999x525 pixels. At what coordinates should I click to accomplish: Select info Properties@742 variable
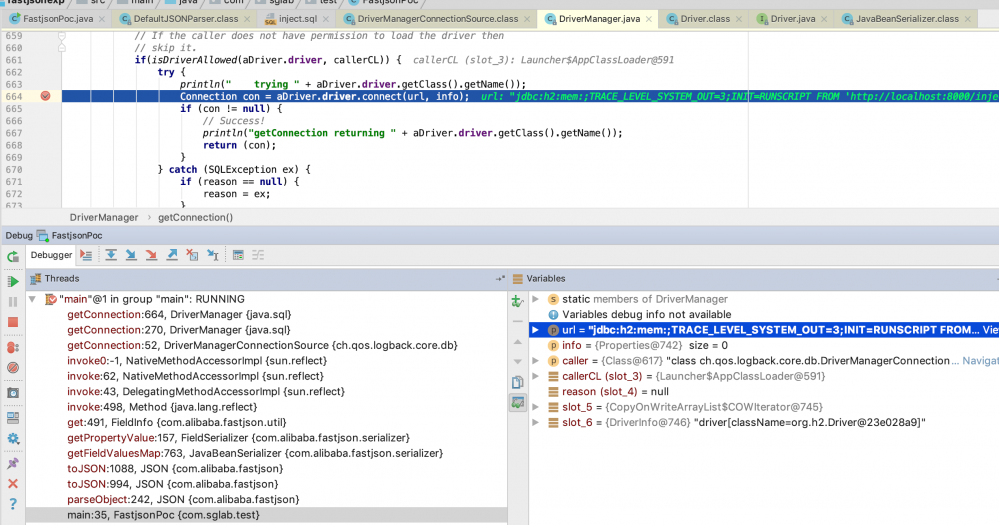(x=638, y=345)
